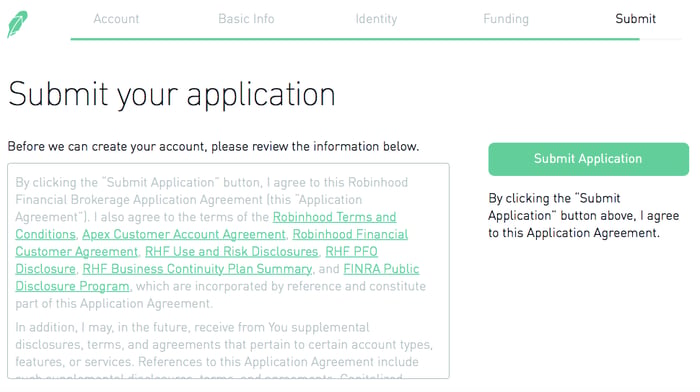Click the green progress bar under tabs
The image size is (700, 392).
[355, 39]
